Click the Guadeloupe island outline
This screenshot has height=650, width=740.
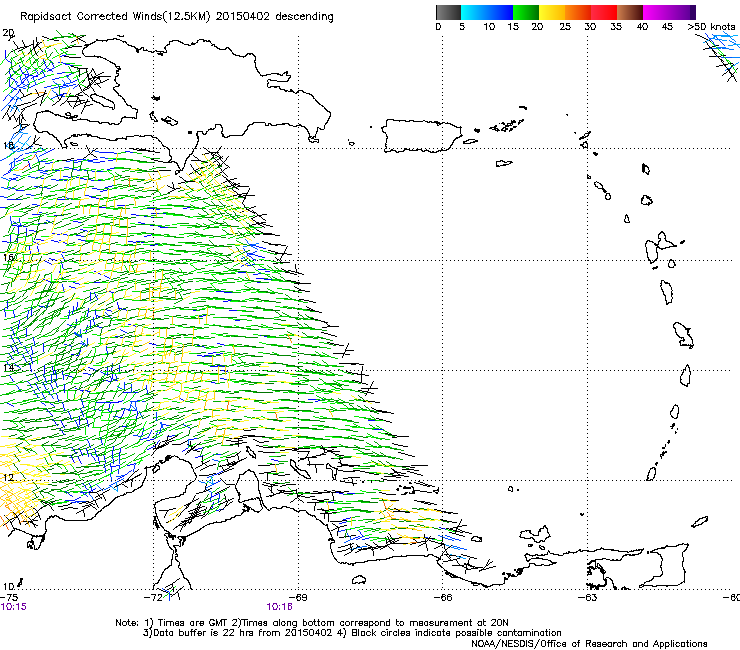pyautogui.click(x=660, y=246)
